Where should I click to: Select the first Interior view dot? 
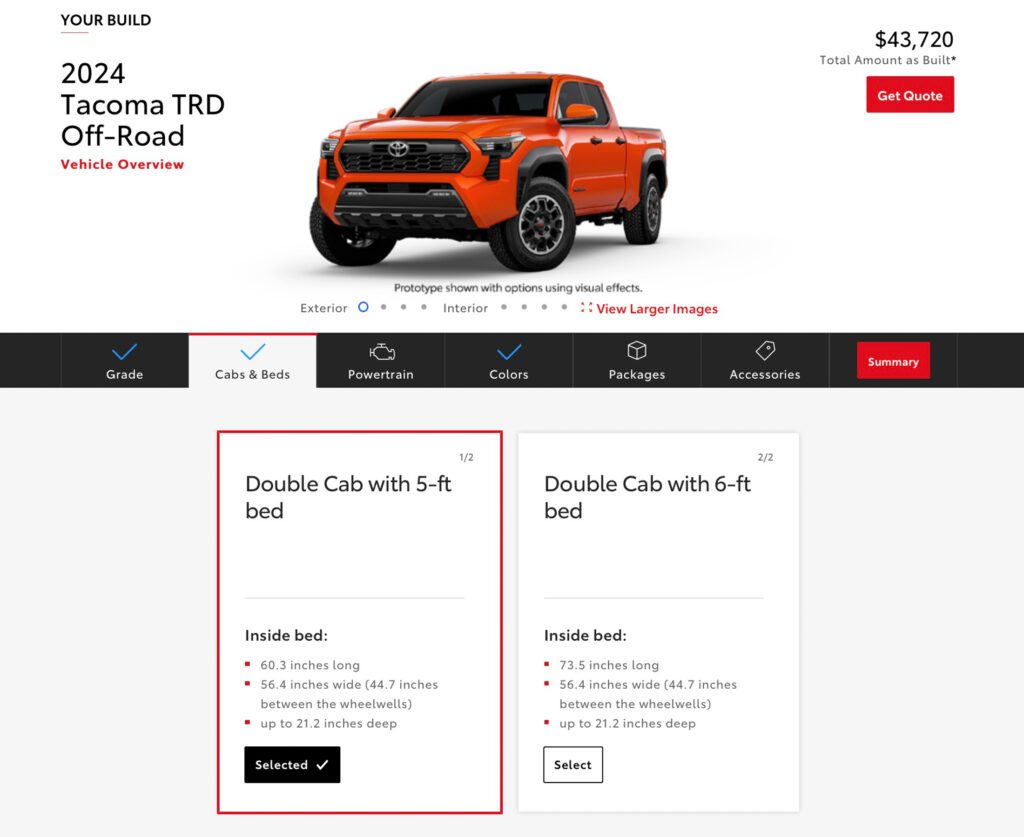(504, 307)
